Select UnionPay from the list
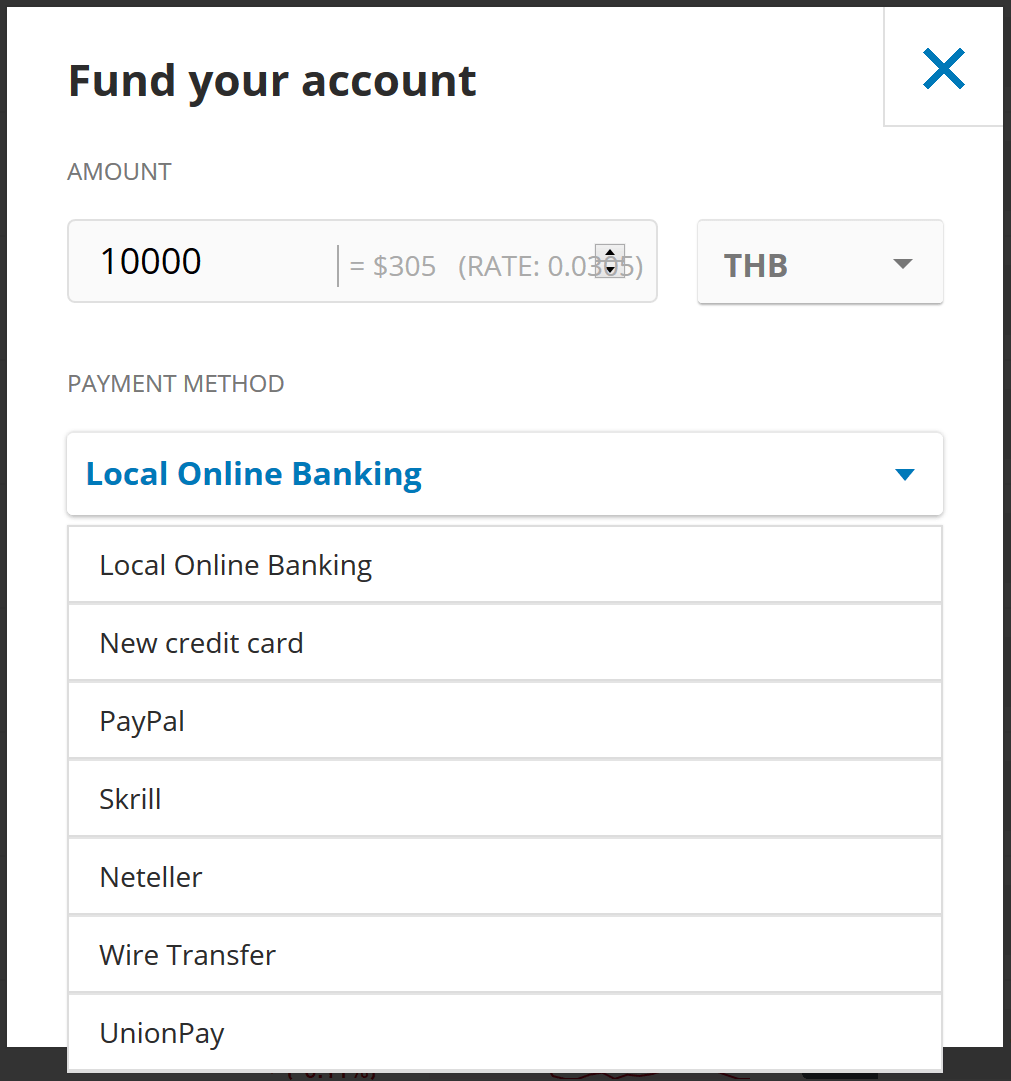1011x1081 pixels. pos(161,1032)
